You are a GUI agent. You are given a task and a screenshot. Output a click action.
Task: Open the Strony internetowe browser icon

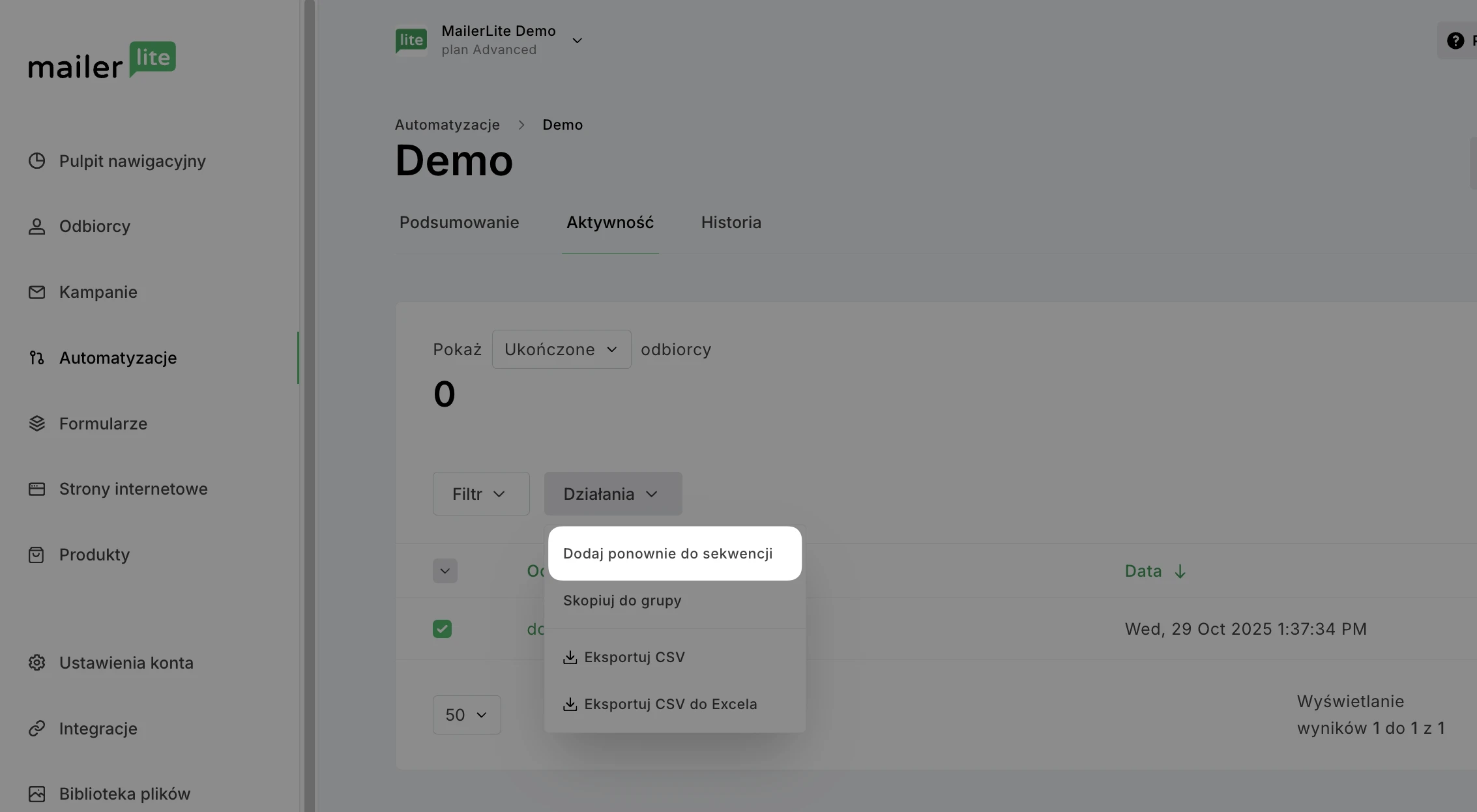click(x=37, y=489)
